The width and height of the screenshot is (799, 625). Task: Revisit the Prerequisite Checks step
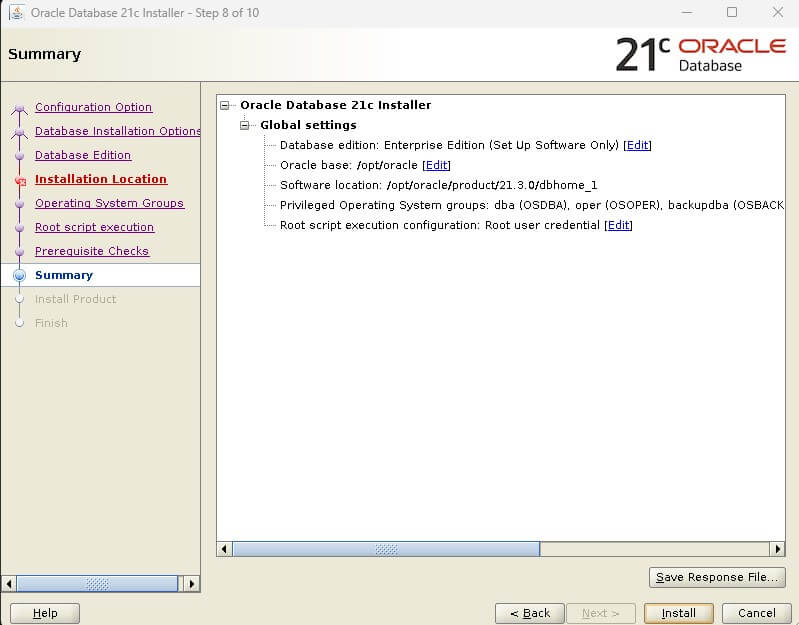click(92, 251)
